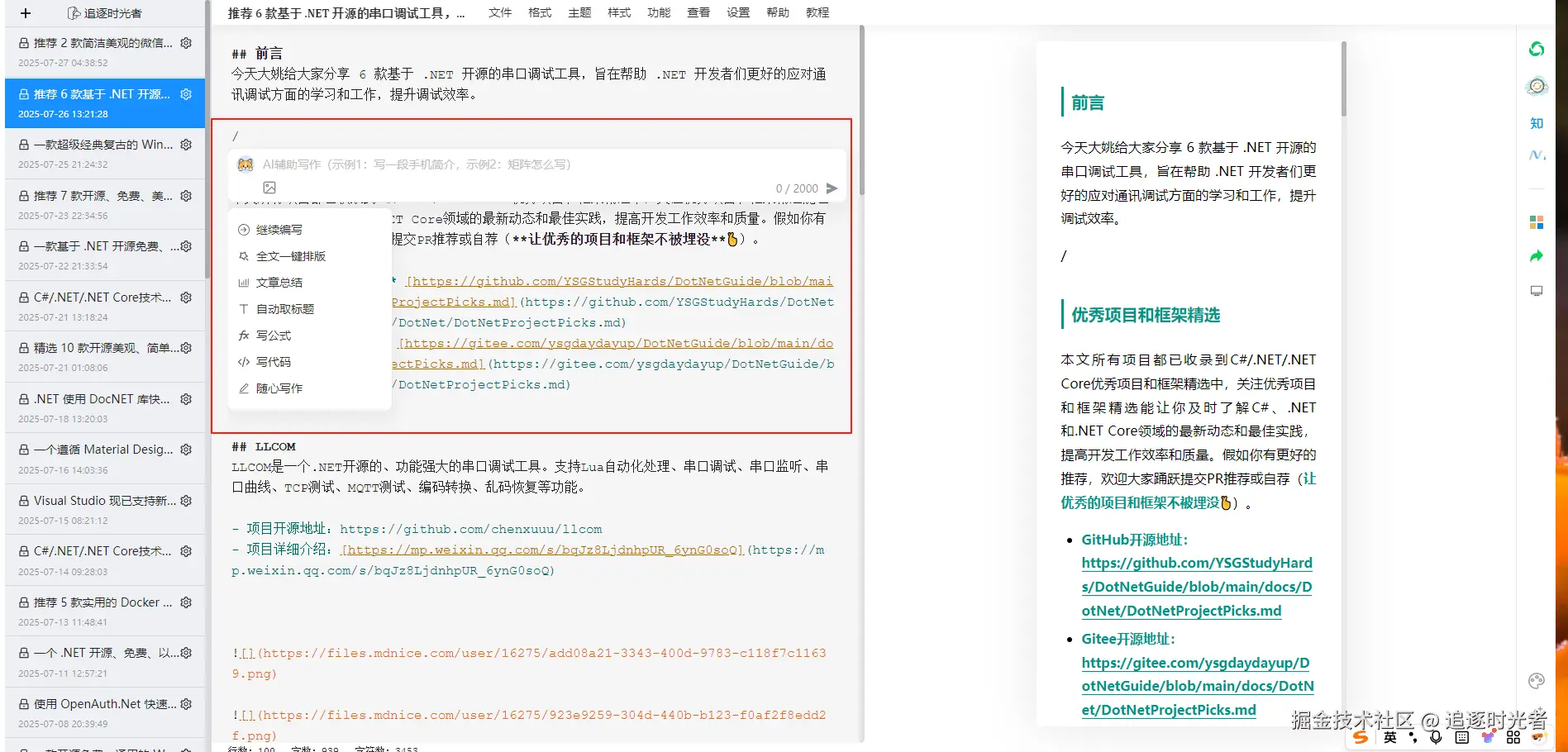The height and width of the screenshot is (752, 1568).
Task: Open the C#/.NET article dated 2025-07-14
Action: coord(104,560)
